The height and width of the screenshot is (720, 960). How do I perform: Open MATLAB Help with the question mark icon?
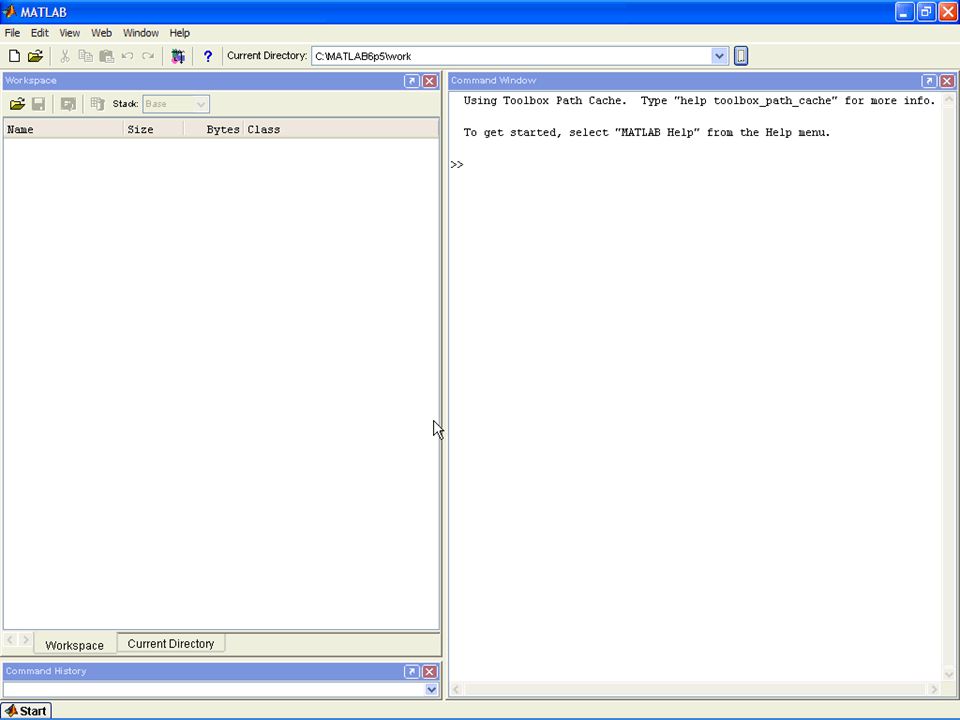(x=208, y=56)
